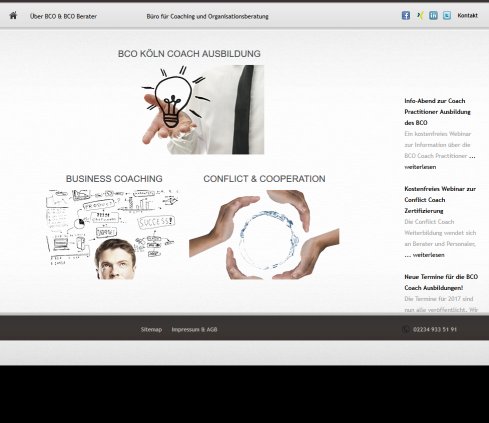Click weiterlesen under Info-Abend article
Screen dimensions: 489x423
click(420, 167)
